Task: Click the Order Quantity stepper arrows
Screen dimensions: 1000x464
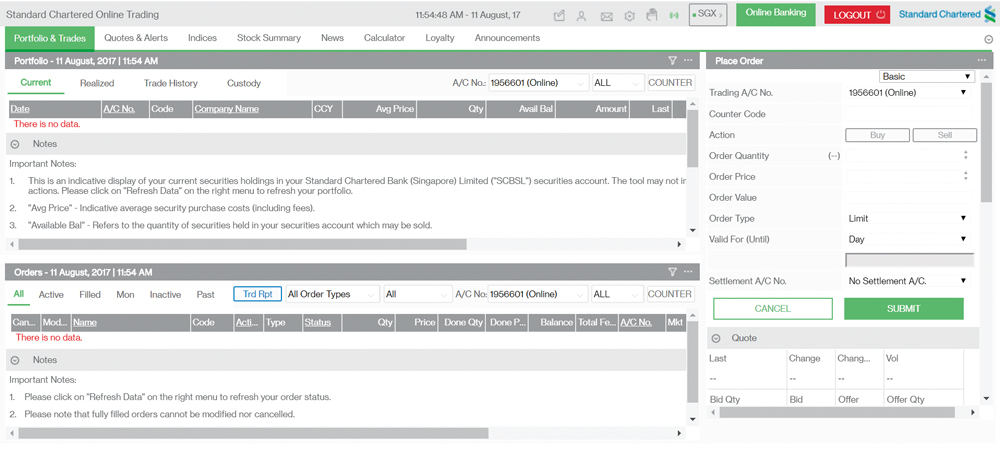Action: coord(965,155)
